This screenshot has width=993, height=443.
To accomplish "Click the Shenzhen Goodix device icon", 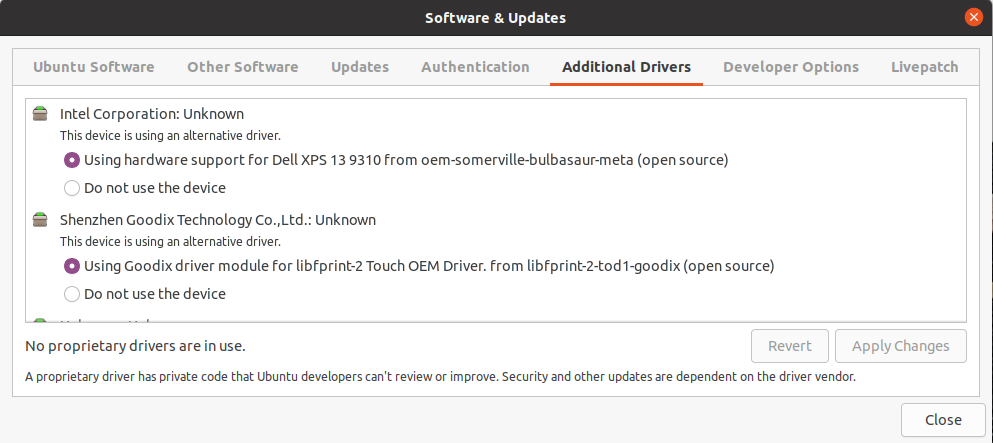I will [x=40, y=220].
